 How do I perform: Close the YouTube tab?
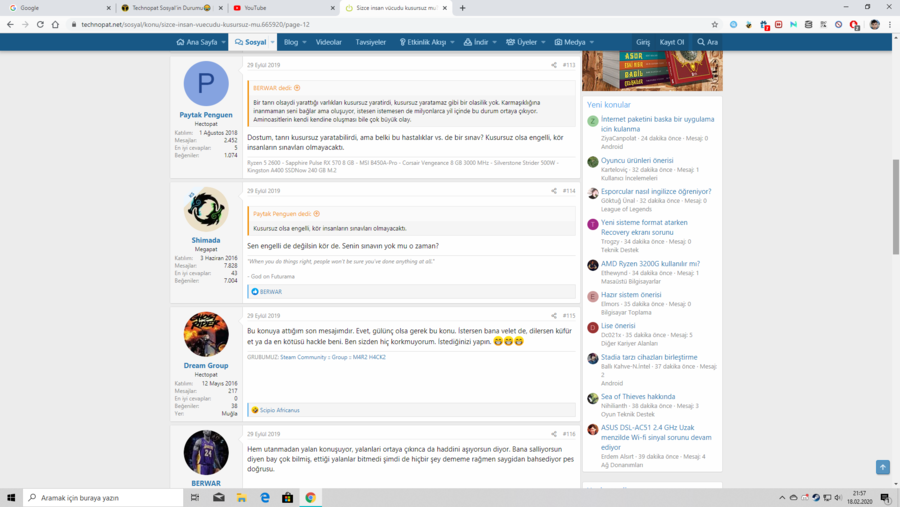332,8
